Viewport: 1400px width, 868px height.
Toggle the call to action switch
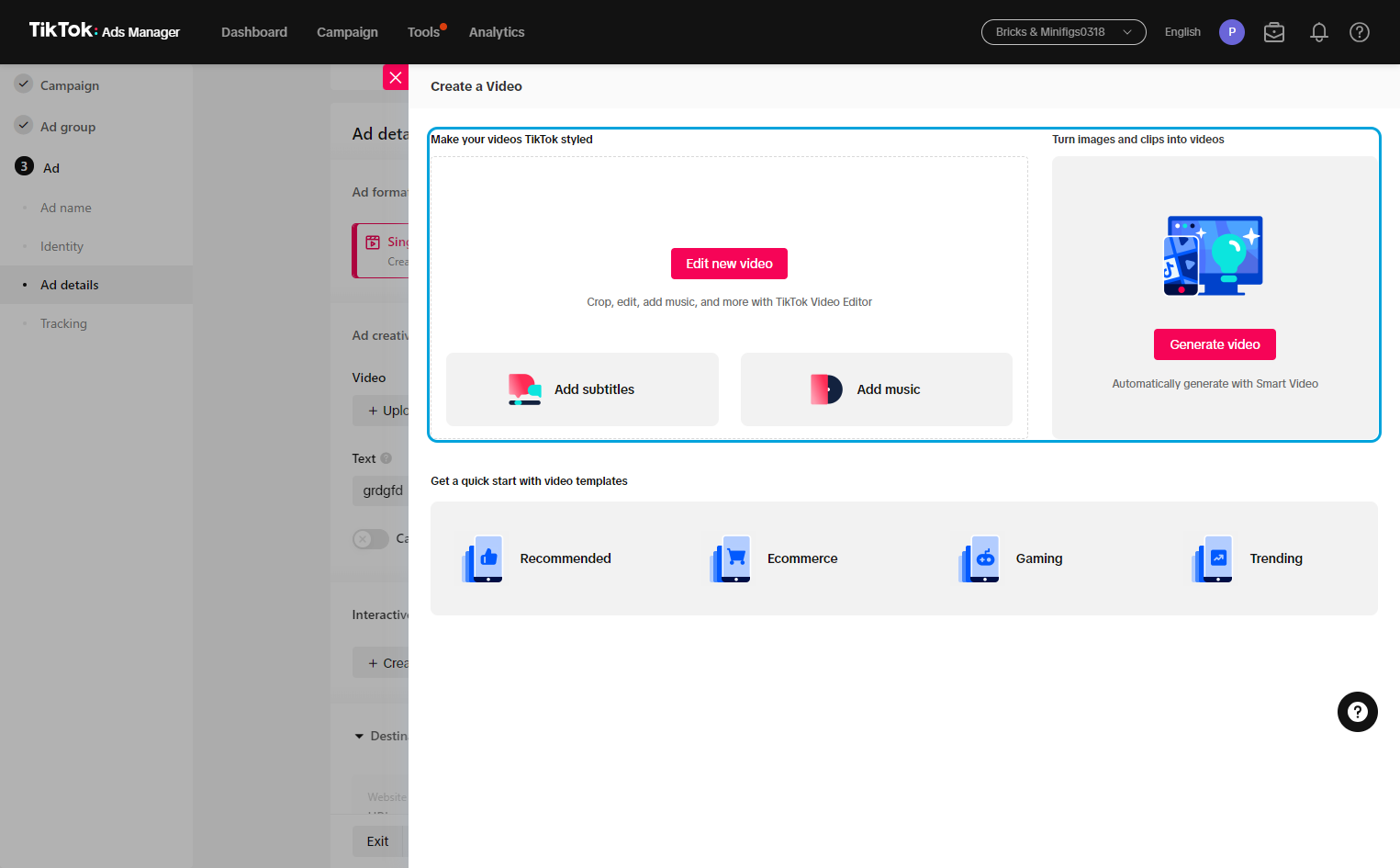pyautogui.click(x=371, y=539)
